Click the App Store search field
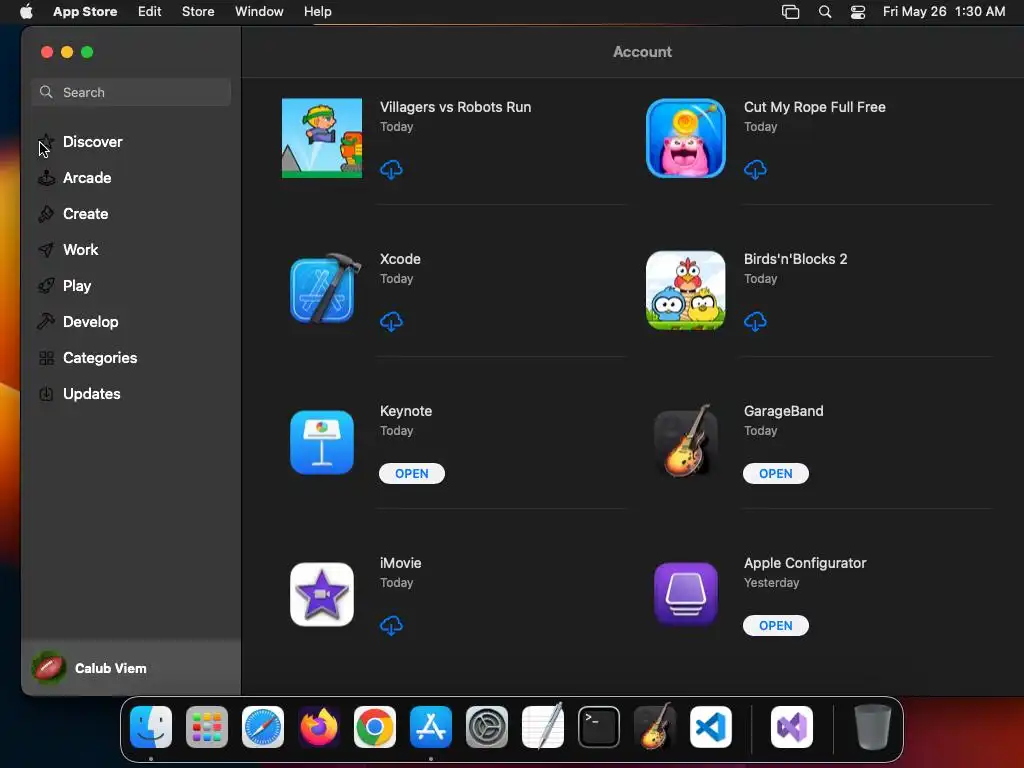The height and width of the screenshot is (768, 1024). pos(131,92)
